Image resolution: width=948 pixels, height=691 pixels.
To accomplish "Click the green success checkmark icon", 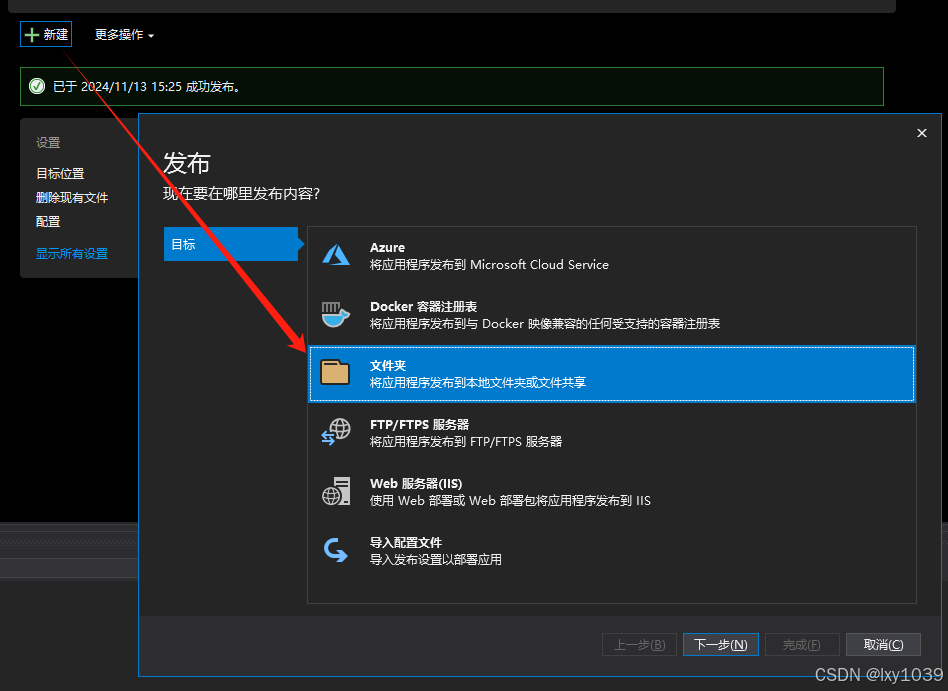I will coord(37,86).
